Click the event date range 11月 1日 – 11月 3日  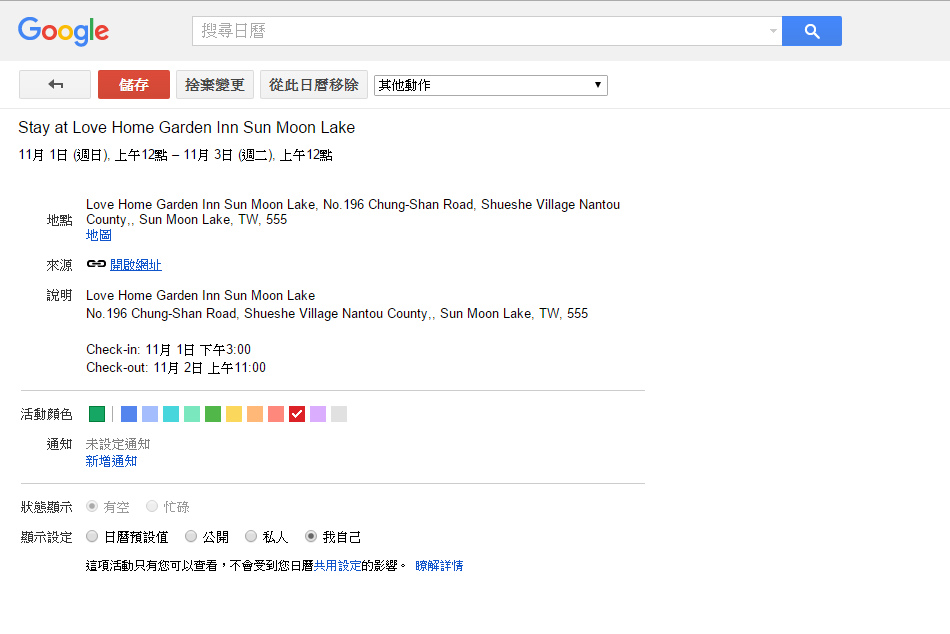point(176,155)
